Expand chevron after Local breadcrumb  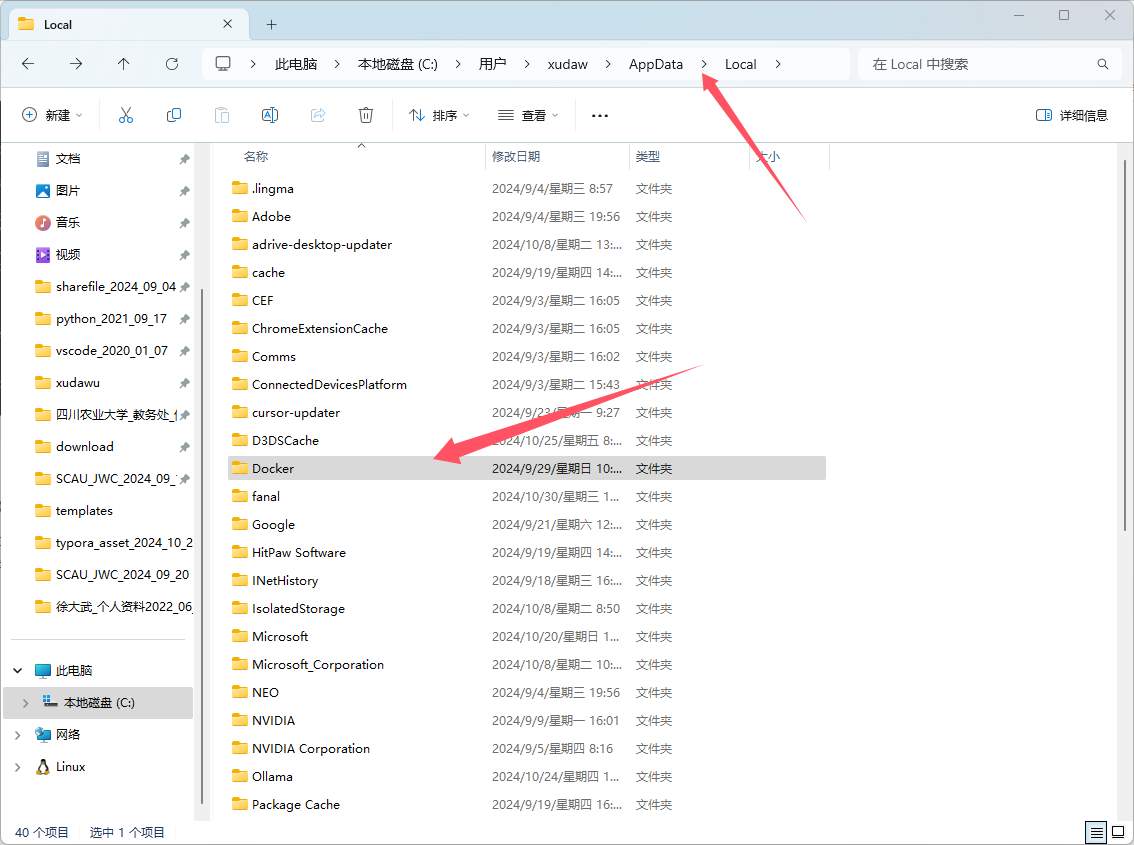coord(777,64)
